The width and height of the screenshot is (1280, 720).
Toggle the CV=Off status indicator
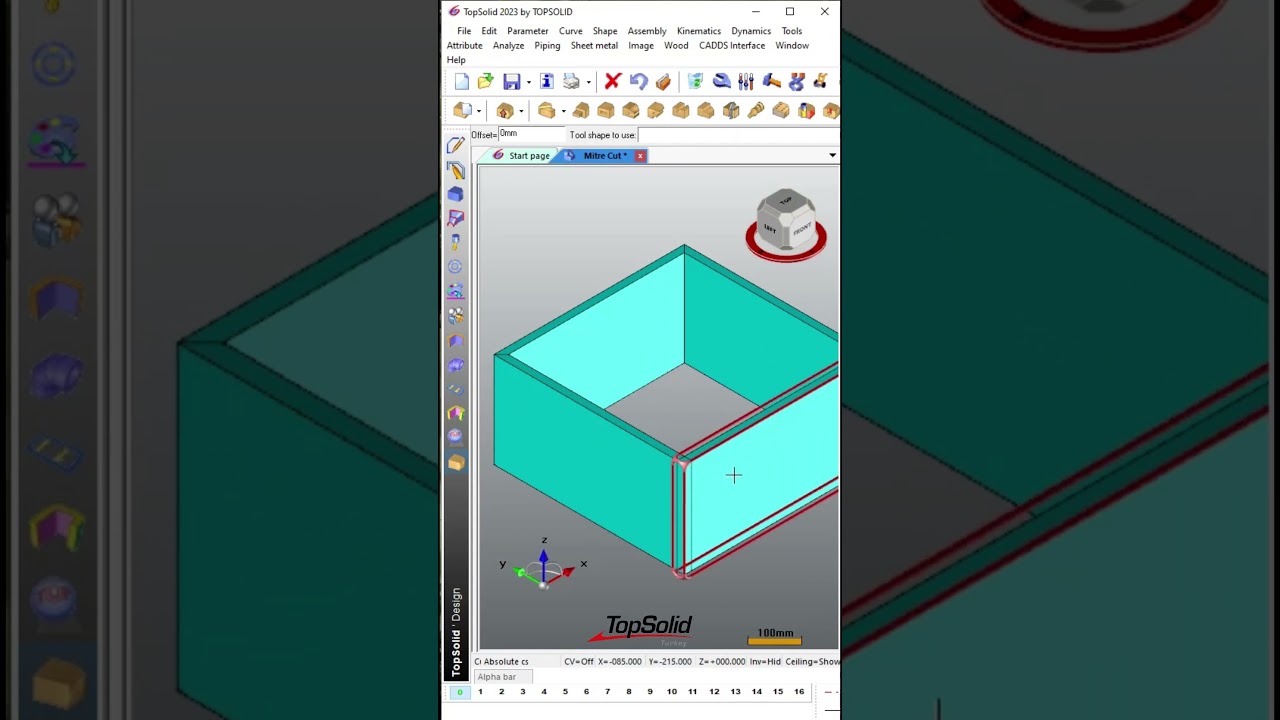(x=579, y=662)
